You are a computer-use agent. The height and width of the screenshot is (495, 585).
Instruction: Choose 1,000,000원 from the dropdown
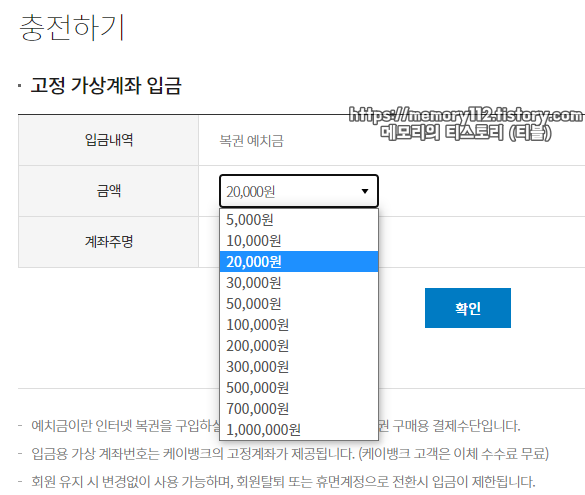coord(299,430)
